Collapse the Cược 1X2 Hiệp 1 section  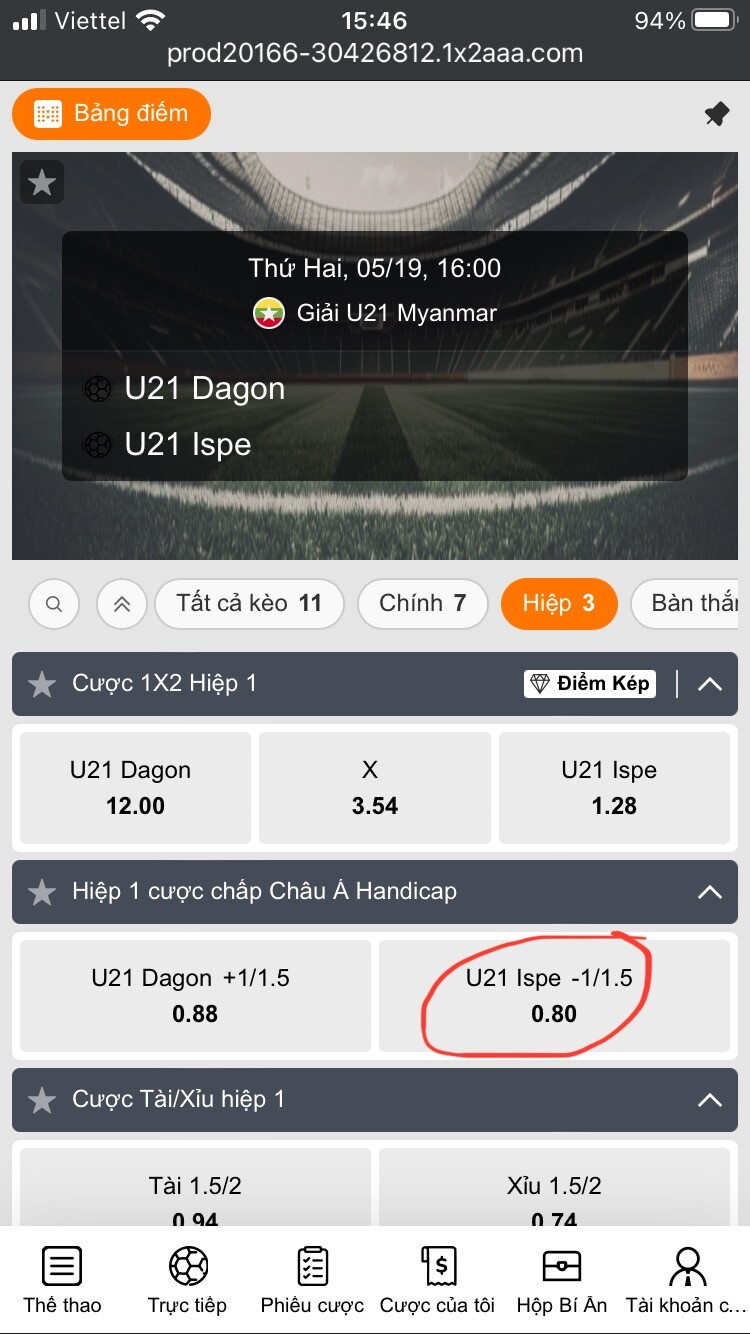click(709, 684)
